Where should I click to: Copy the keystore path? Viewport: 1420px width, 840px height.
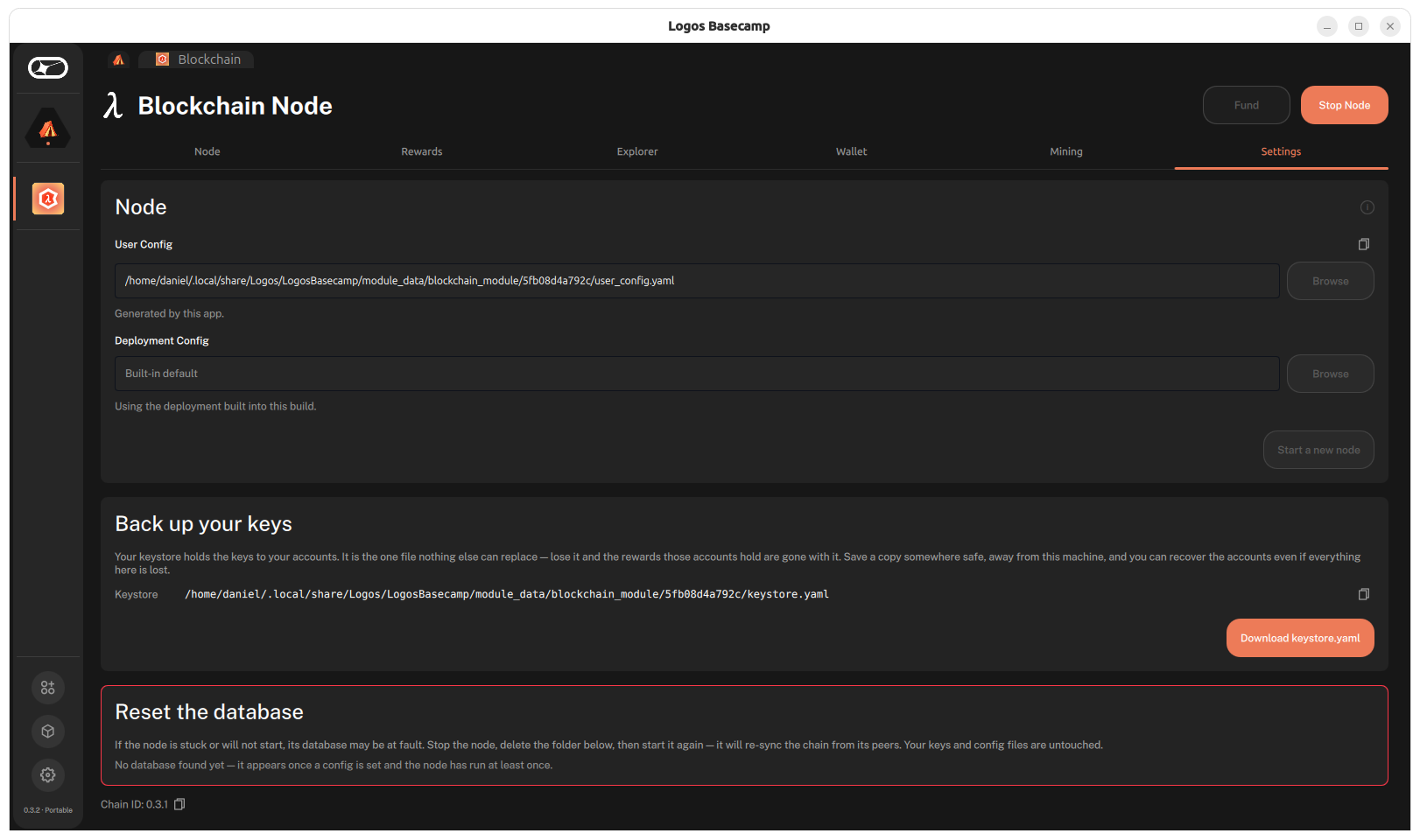(x=1363, y=594)
